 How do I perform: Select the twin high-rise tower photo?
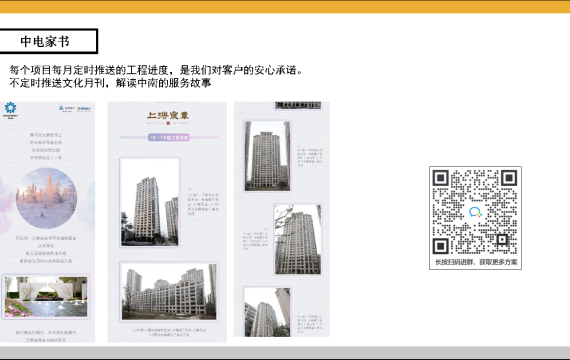[150, 203]
